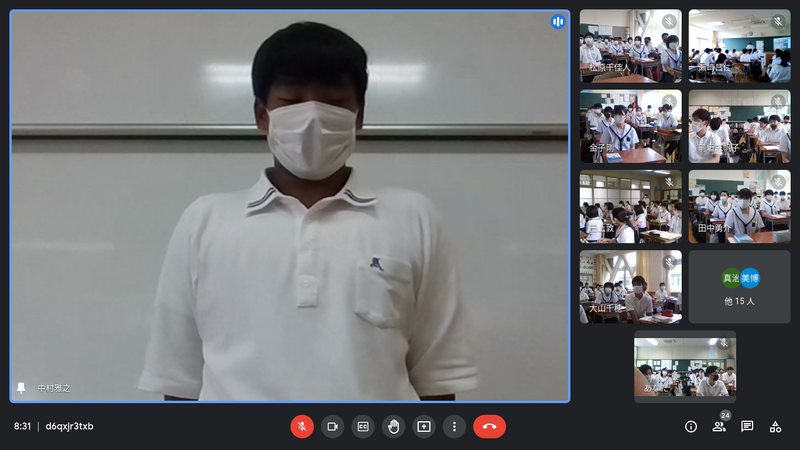The image size is (800, 450).
Task: Select the 大山千穂 video thumbnail
Action: (630, 287)
